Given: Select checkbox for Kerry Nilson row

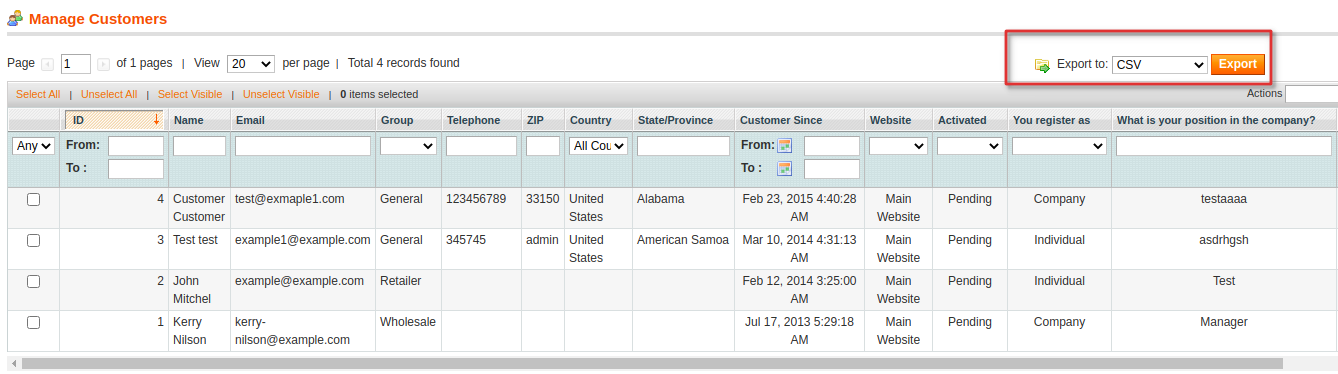Looking at the screenshot, I should tap(33, 323).
